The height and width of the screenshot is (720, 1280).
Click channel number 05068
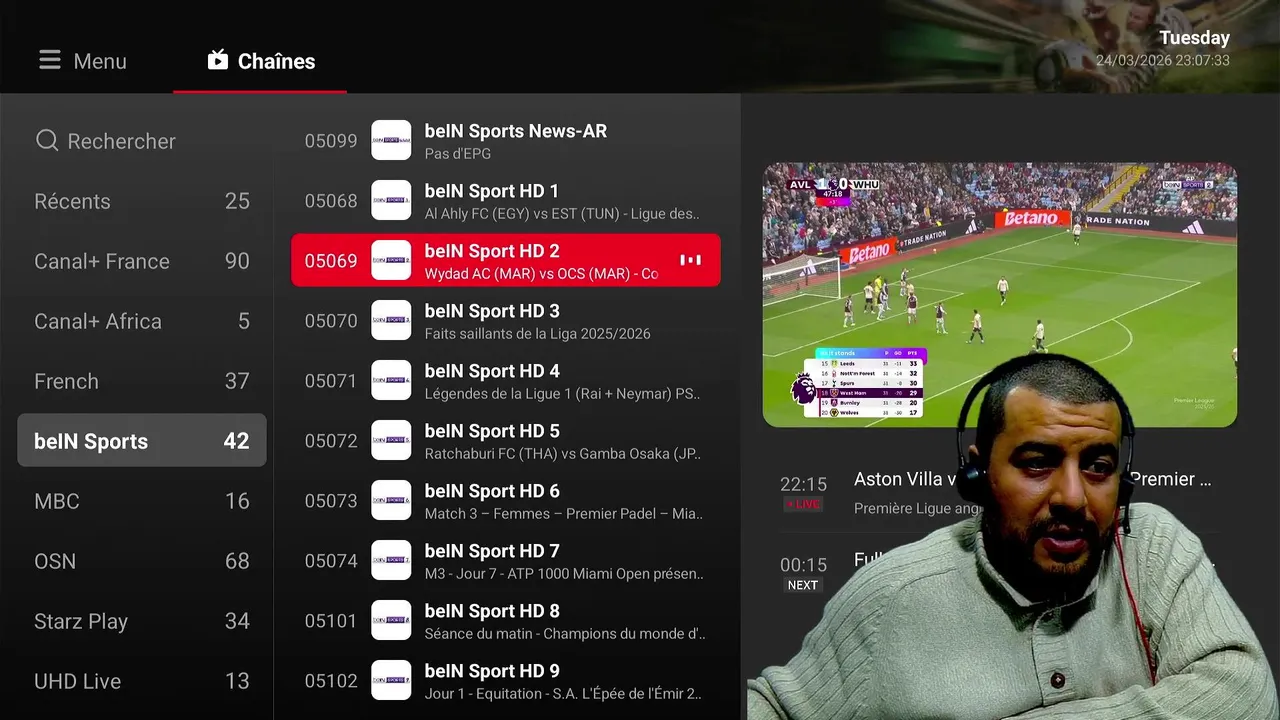point(331,201)
